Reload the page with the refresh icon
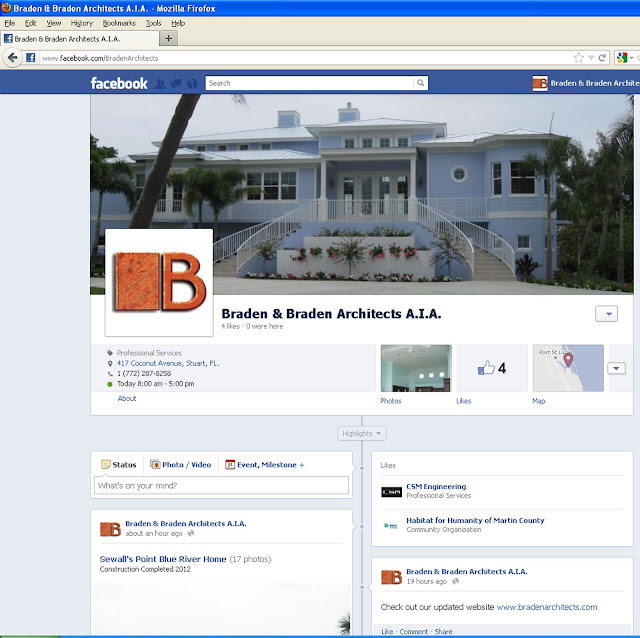Screen dimensions: 640x638 pyautogui.click(x=602, y=58)
